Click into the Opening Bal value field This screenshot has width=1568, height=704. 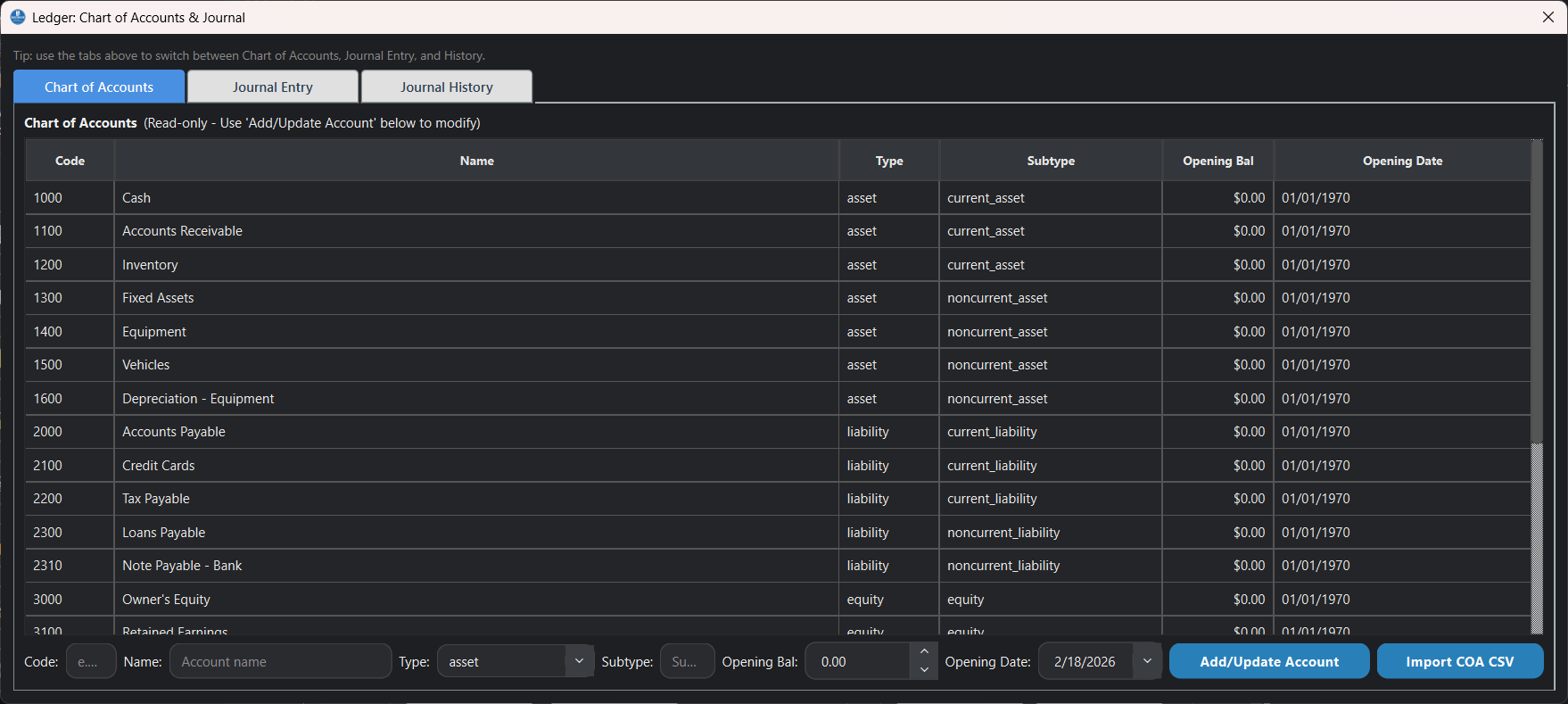858,661
